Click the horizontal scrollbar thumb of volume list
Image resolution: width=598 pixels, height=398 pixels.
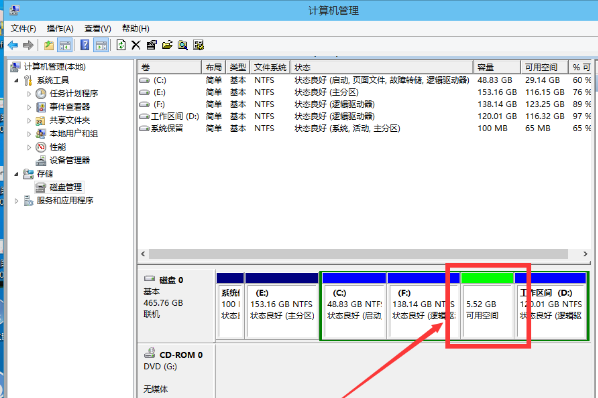coord(358,254)
